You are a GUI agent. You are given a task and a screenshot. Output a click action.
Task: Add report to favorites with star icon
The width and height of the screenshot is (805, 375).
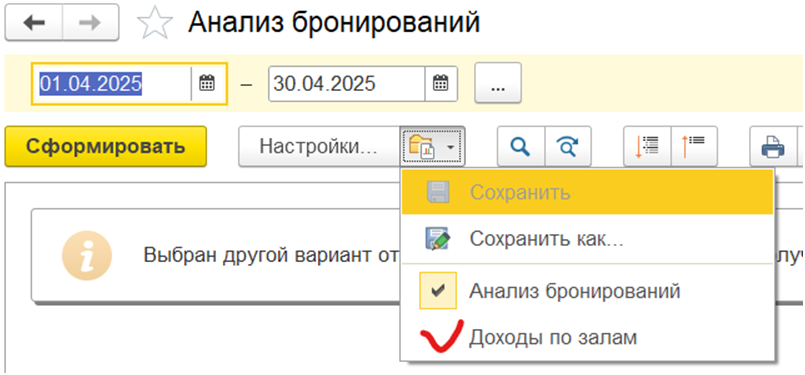point(155,23)
